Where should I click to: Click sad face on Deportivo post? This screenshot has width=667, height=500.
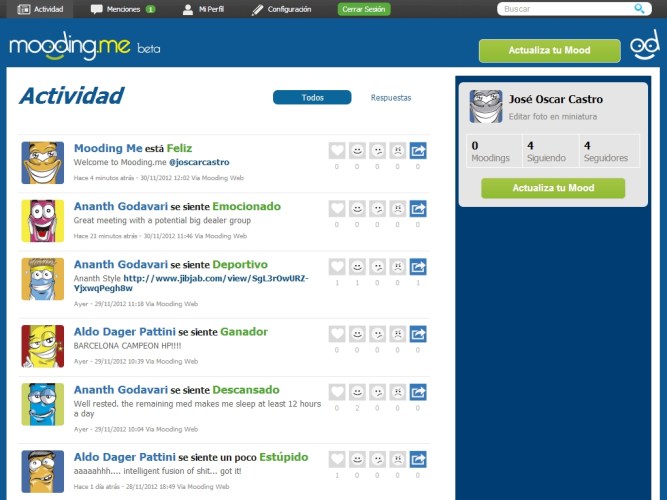pyautogui.click(x=398, y=267)
